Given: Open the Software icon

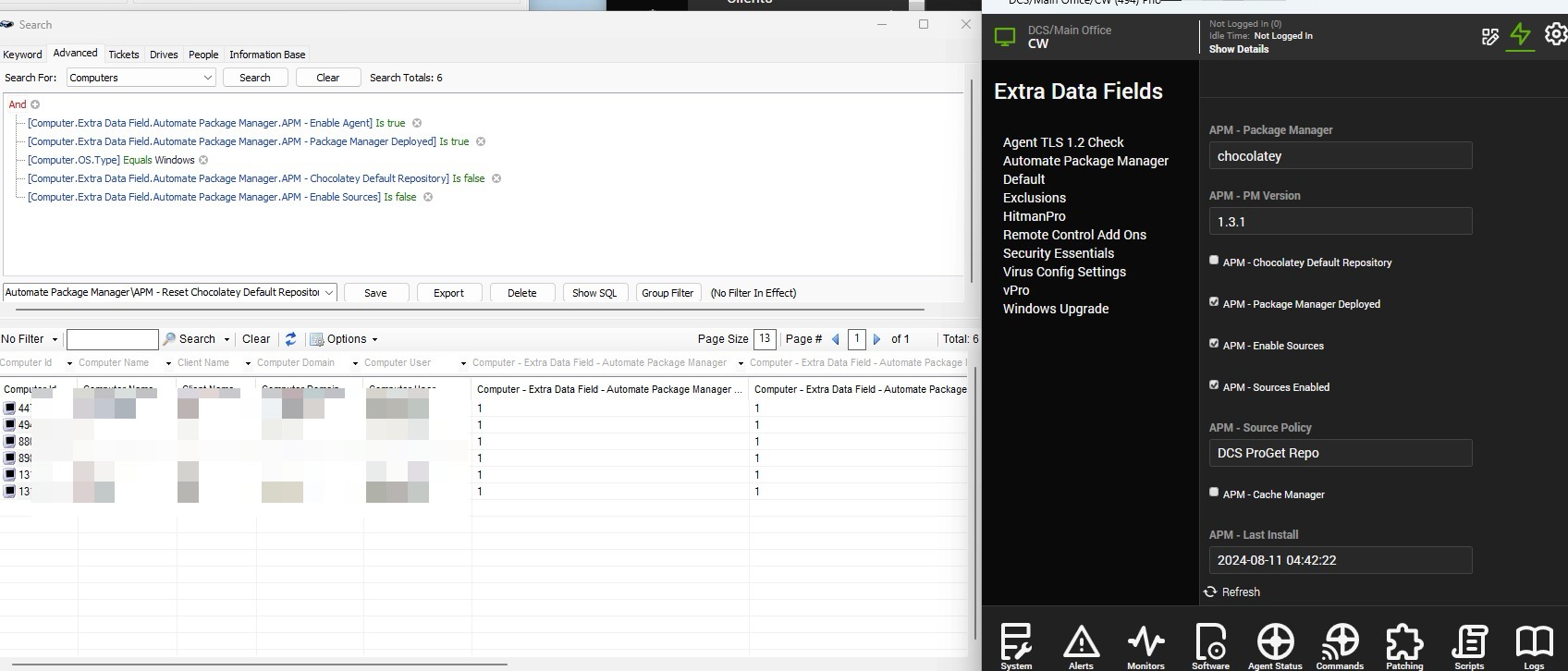Looking at the screenshot, I should click(x=1210, y=643).
